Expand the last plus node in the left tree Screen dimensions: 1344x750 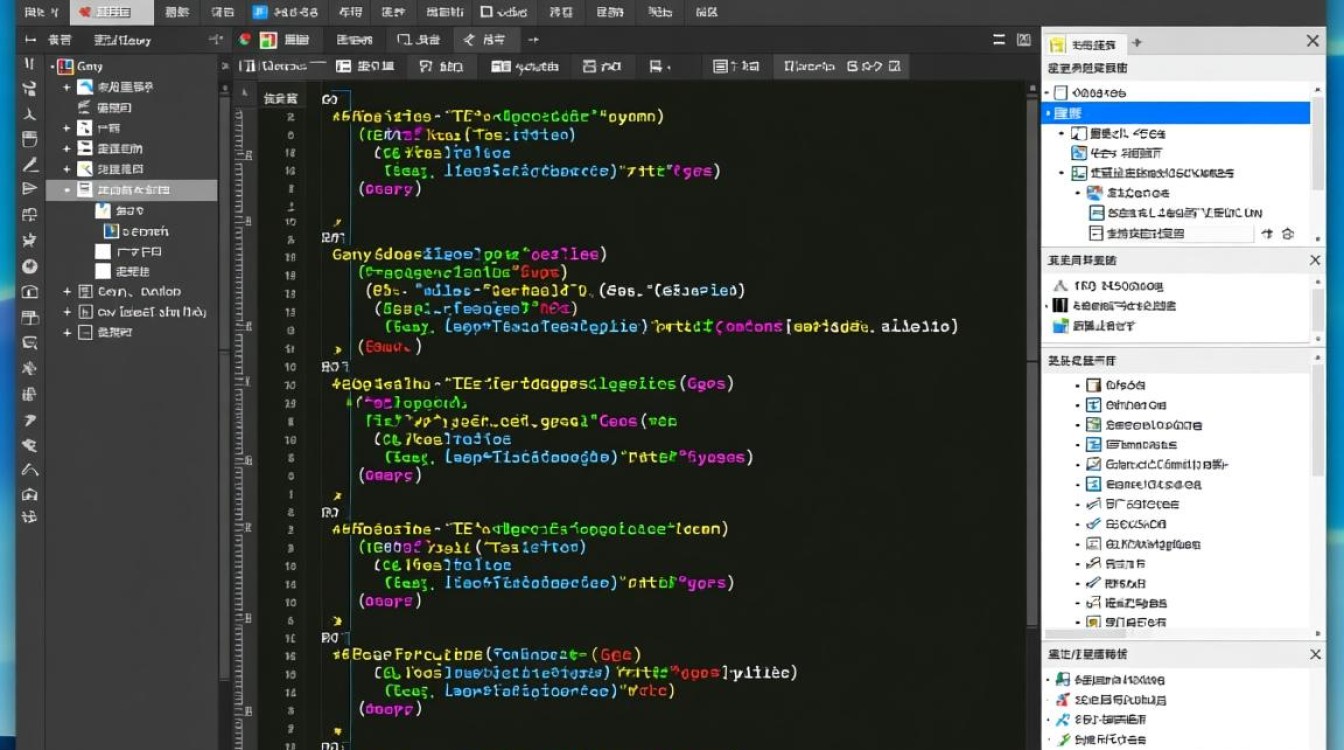point(67,332)
